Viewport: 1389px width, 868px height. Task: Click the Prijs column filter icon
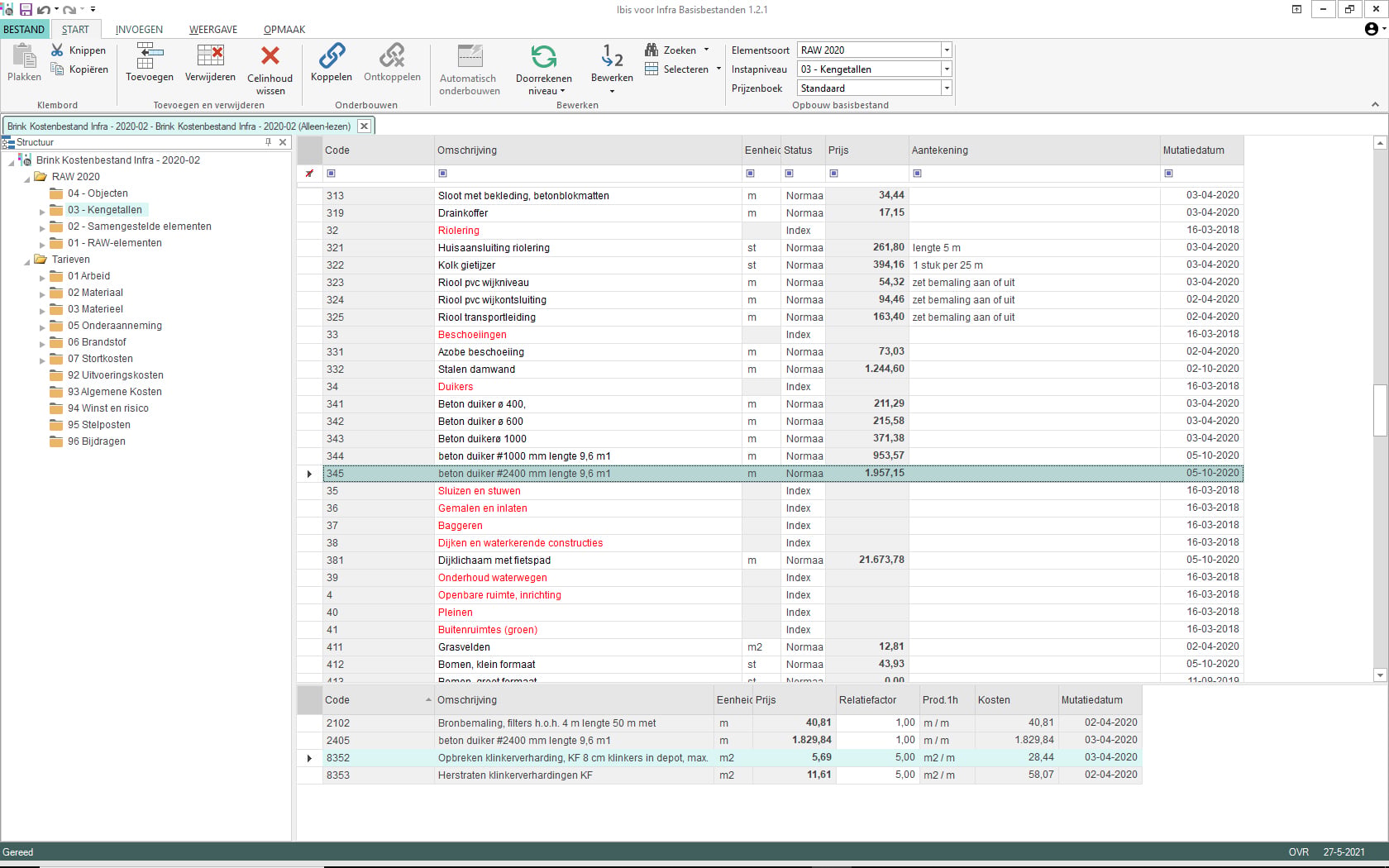tap(834, 174)
